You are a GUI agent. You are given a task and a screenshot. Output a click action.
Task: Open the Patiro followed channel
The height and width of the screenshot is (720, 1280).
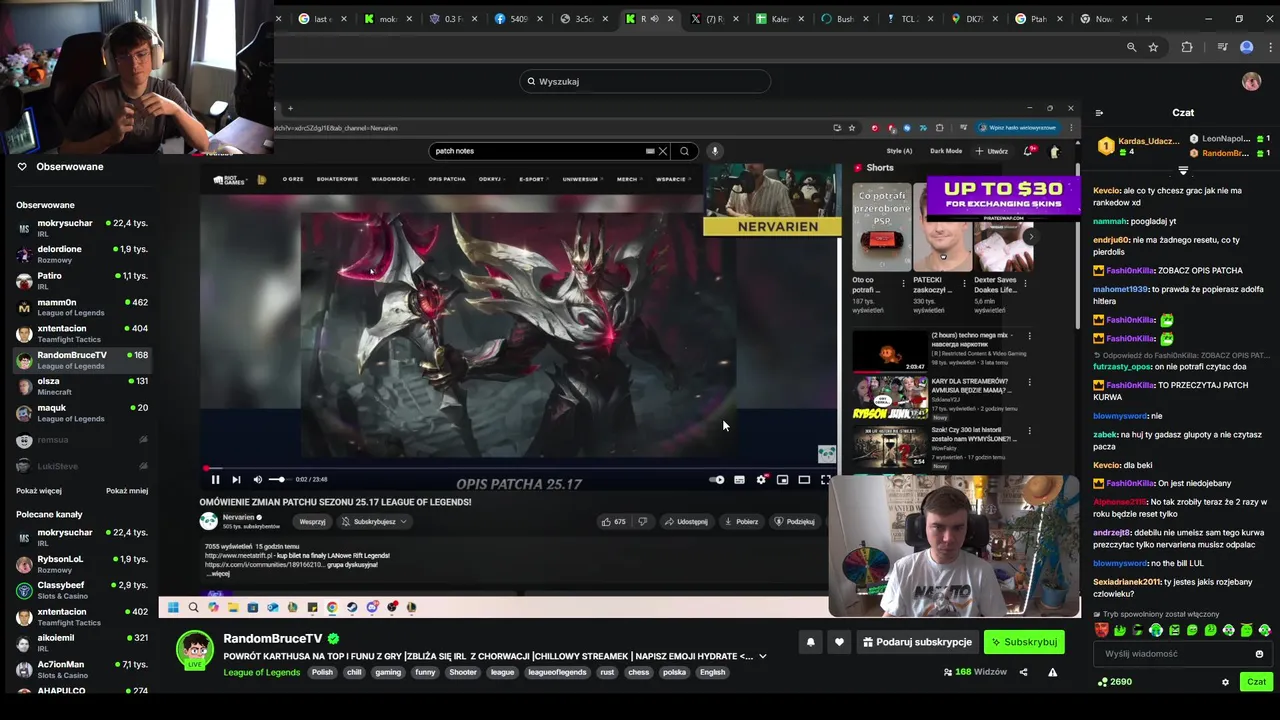point(82,281)
